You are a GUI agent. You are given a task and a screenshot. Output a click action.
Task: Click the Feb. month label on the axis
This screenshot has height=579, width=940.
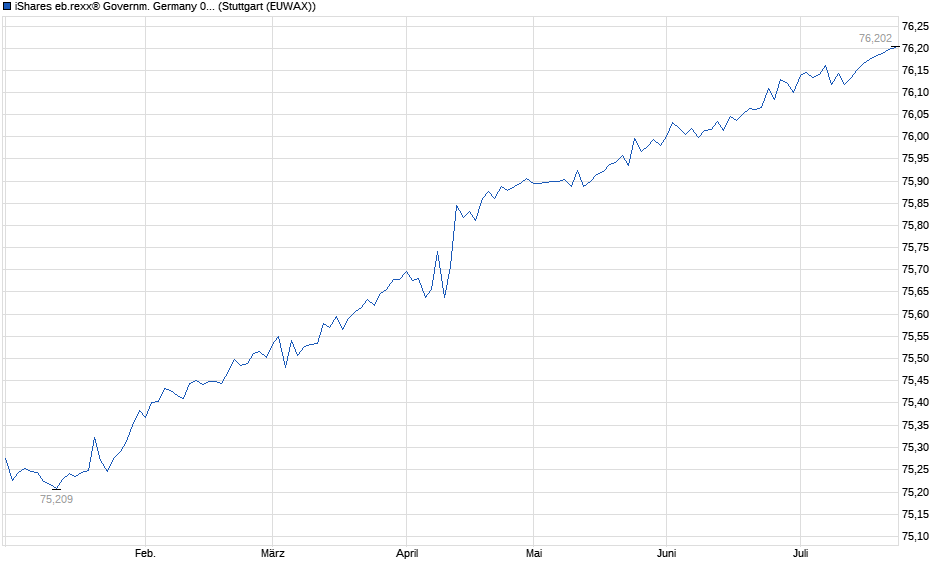tap(145, 553)
